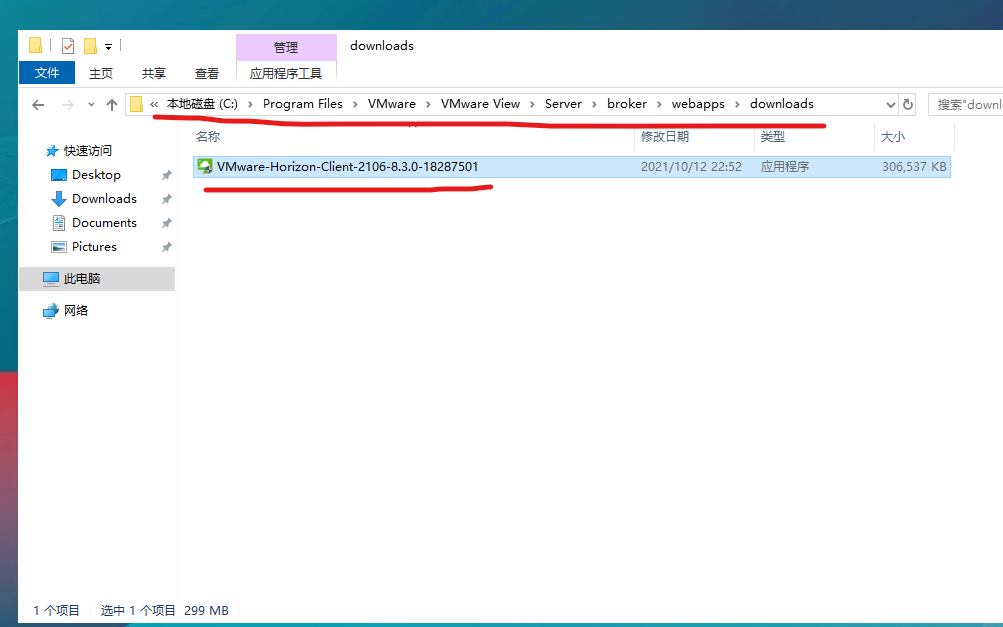Click the 网络 network icon
Image resolution: width=1003 pixels, height=627 pixels.
pos(51,311)
